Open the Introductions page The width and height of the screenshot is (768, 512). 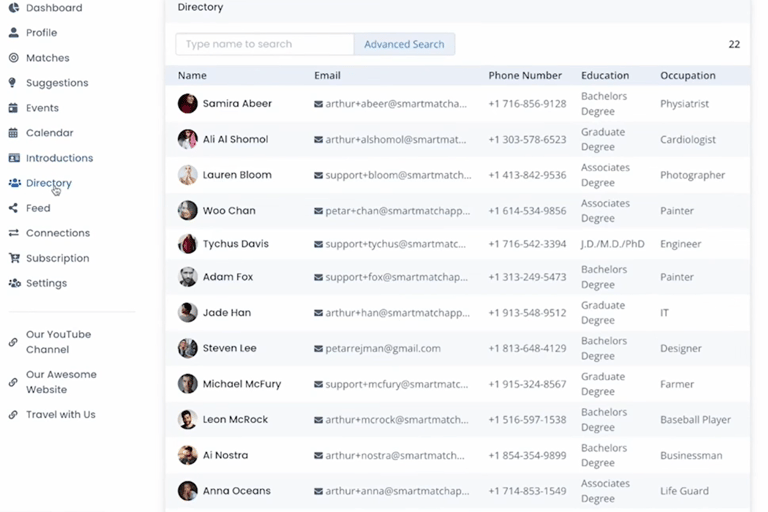[x=59, y=158]
